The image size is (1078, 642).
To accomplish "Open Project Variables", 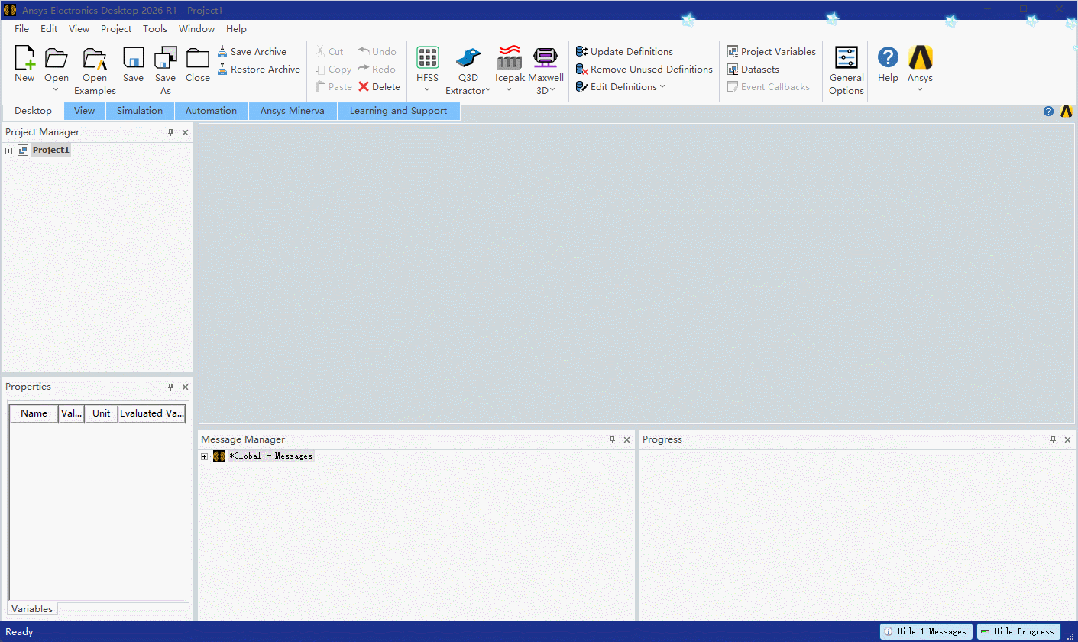I will (x=771, y=52).
